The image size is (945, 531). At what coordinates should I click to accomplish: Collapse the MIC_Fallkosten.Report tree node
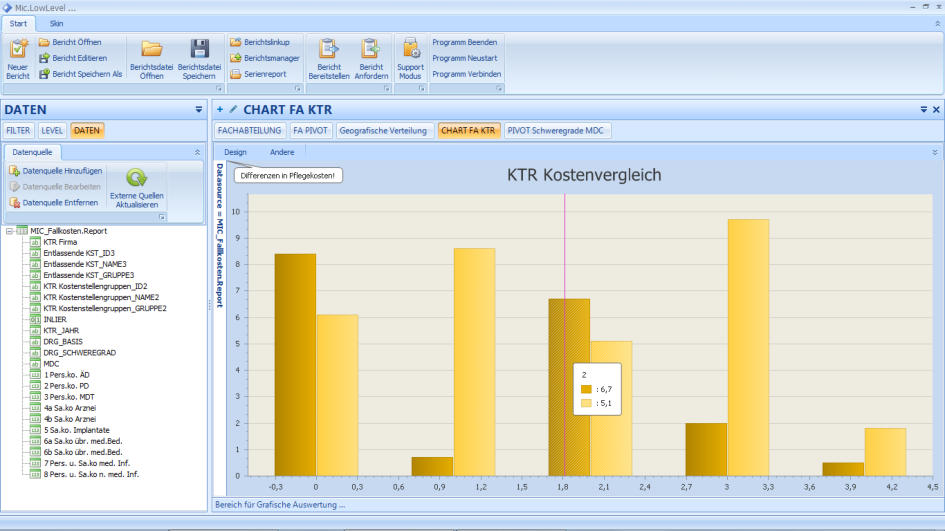click(9, 230)
